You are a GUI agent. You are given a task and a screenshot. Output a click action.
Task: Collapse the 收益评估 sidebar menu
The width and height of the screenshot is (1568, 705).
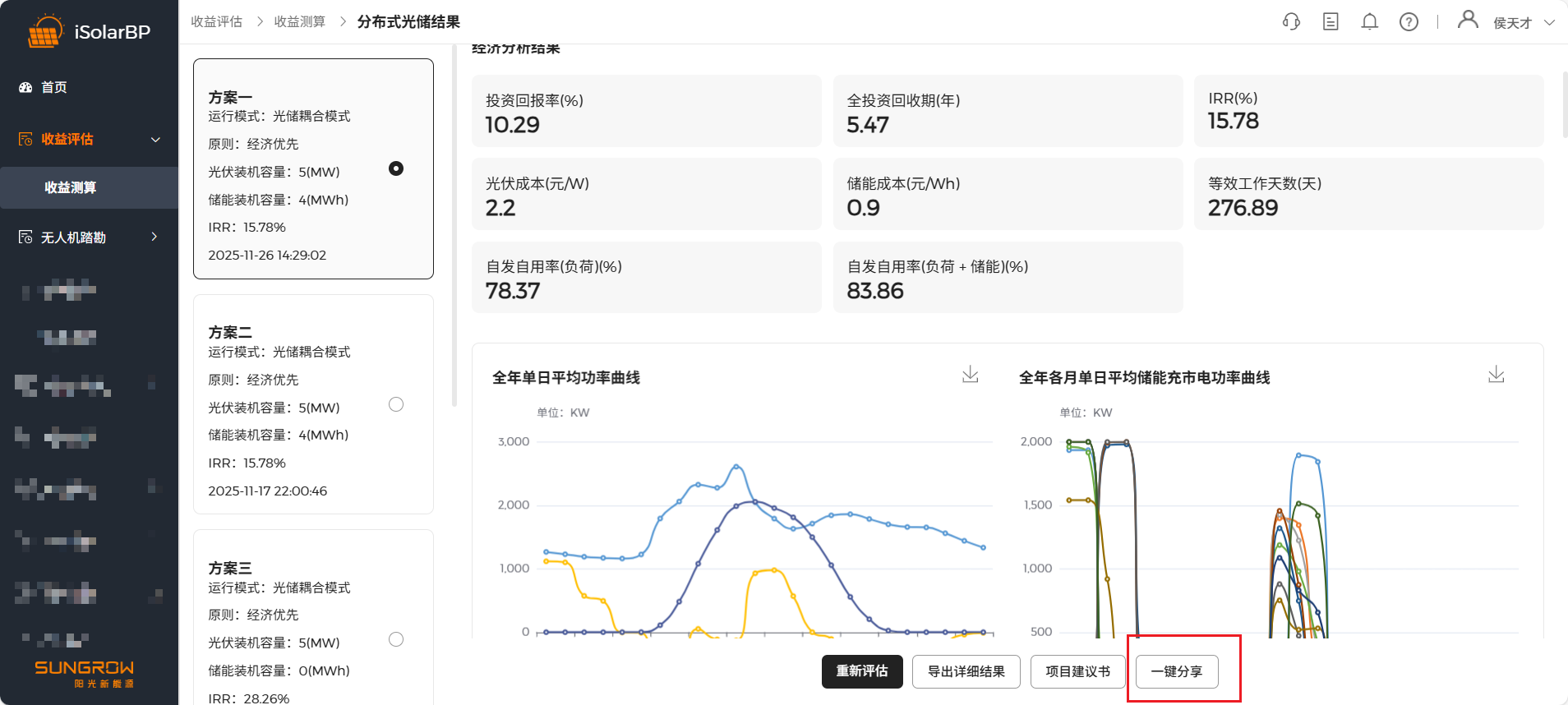[155, 140]
